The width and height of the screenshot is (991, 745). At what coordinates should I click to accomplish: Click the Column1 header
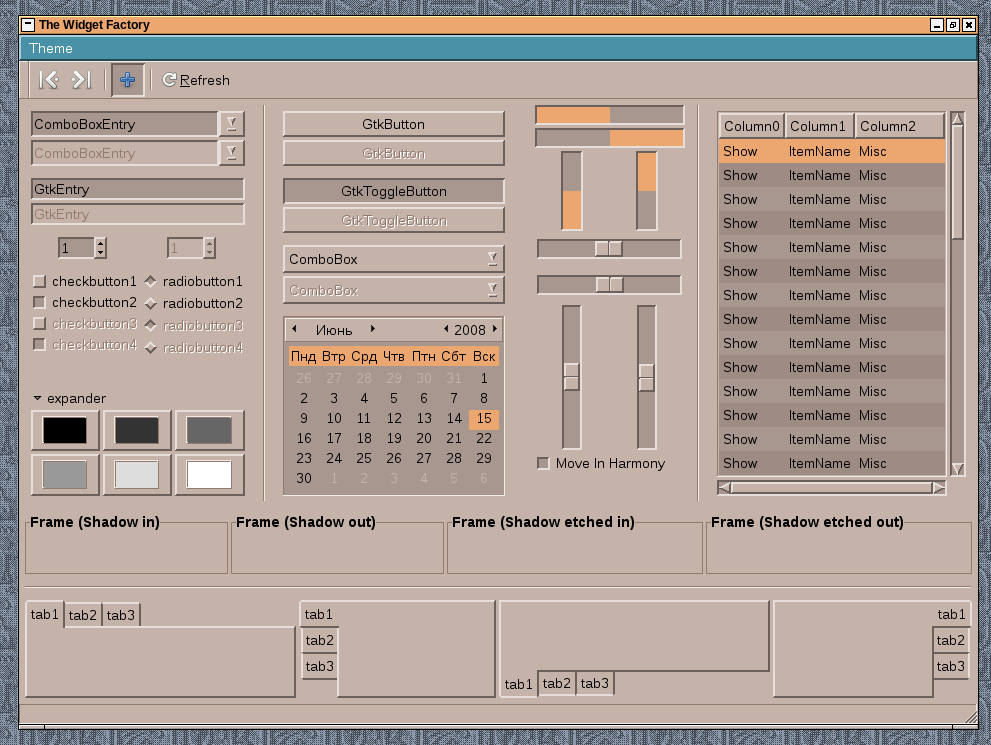click(x=818, y=126)
